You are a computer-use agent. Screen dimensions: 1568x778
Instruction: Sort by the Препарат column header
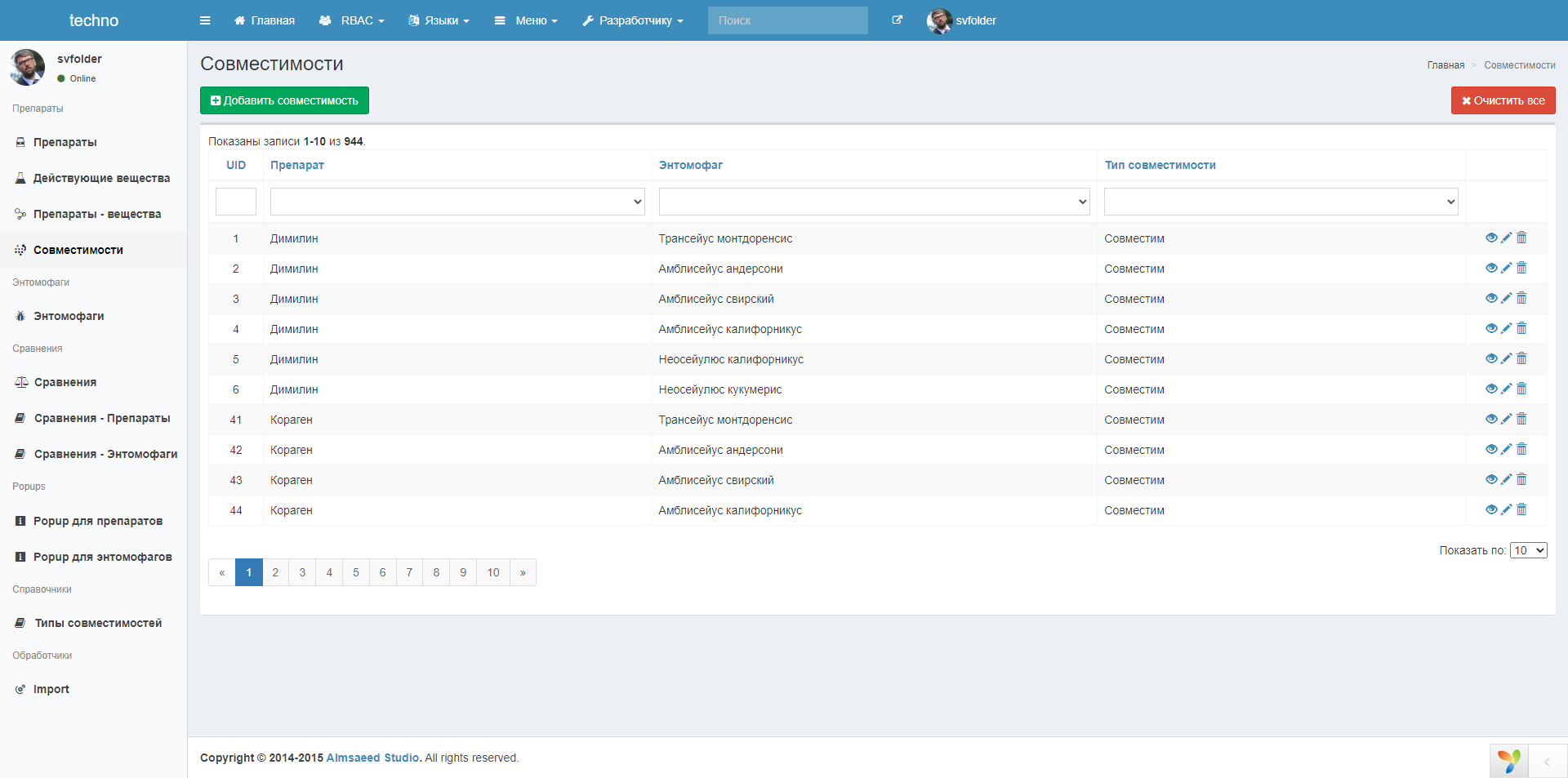coord(297,165)
